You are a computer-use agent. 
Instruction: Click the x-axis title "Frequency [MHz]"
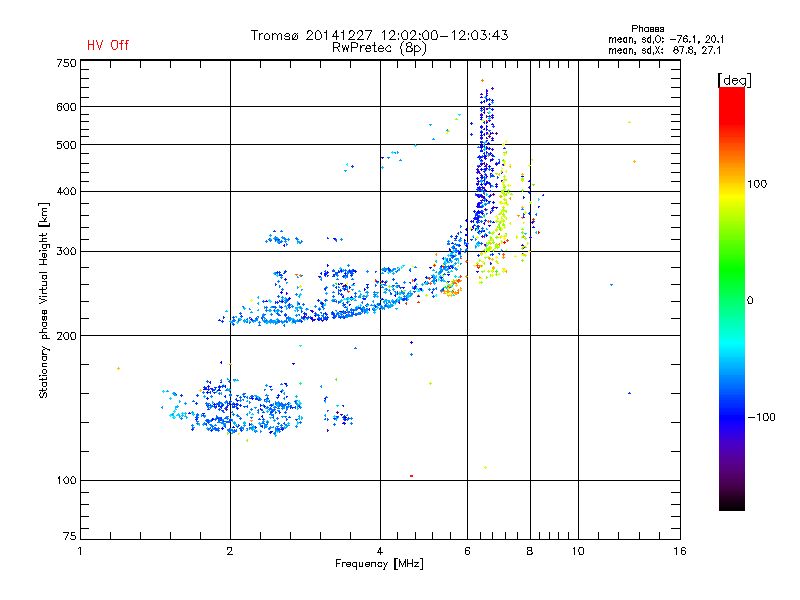(x=379, y=564)
